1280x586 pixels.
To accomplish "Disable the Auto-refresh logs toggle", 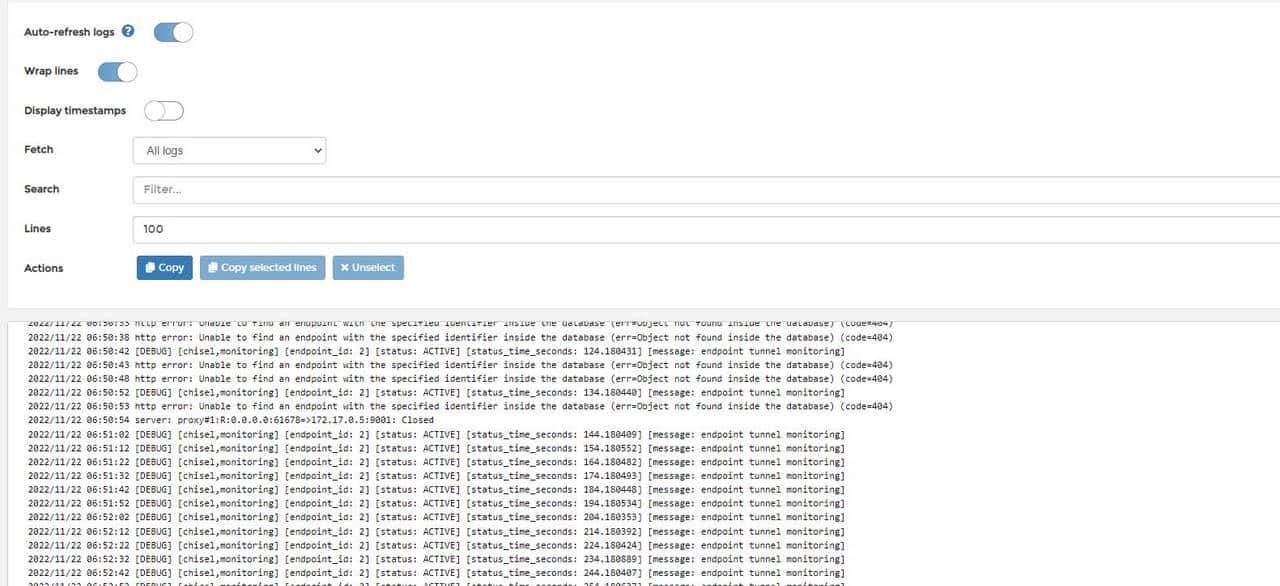I will coord(173,32).
